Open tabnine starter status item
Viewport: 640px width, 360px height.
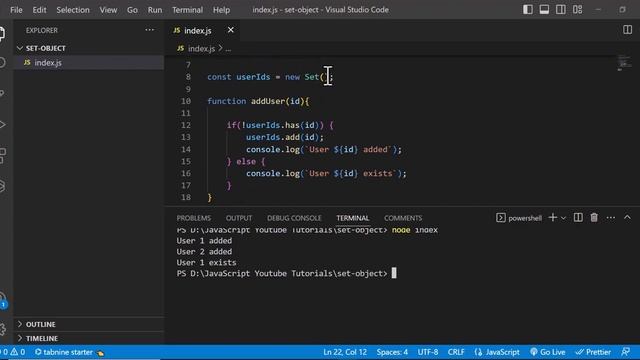click(69, 352)
